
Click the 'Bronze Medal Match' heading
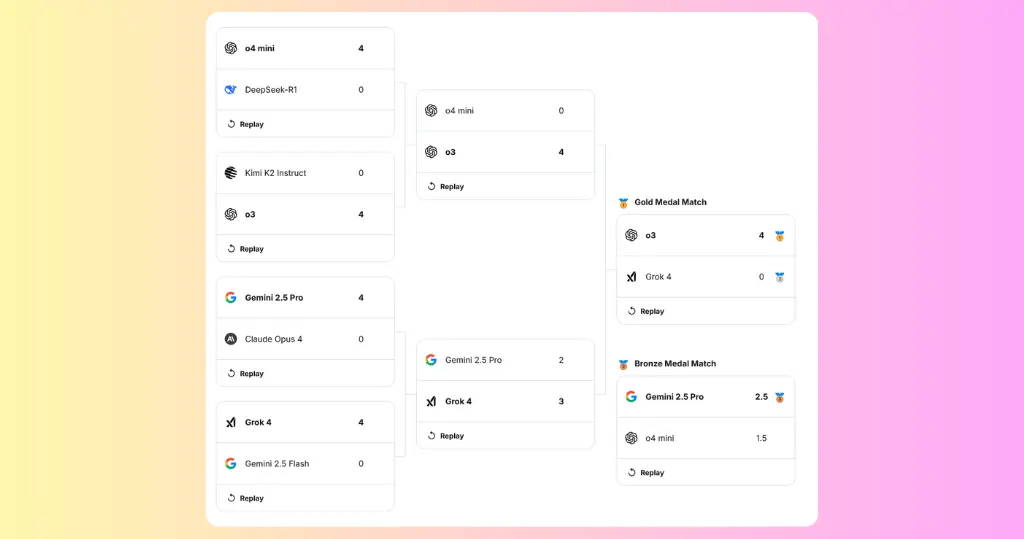coord(675,363)
